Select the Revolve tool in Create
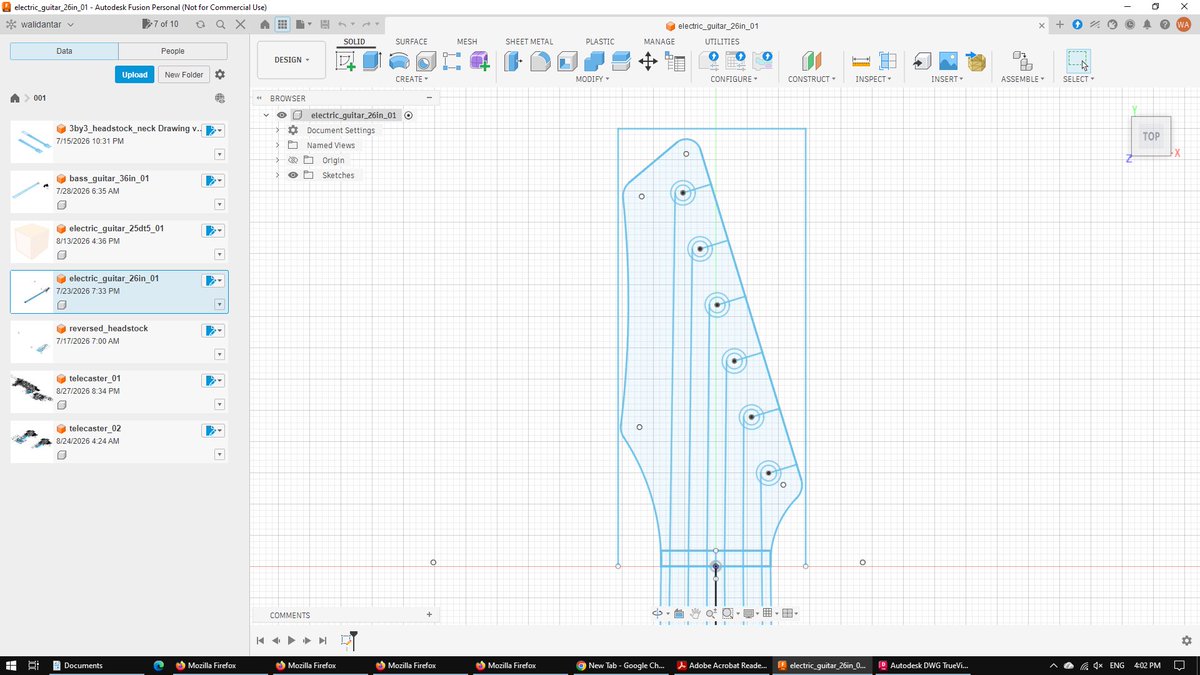The width and height of the screenshot is (1200, 675). [x=398, y=61]
